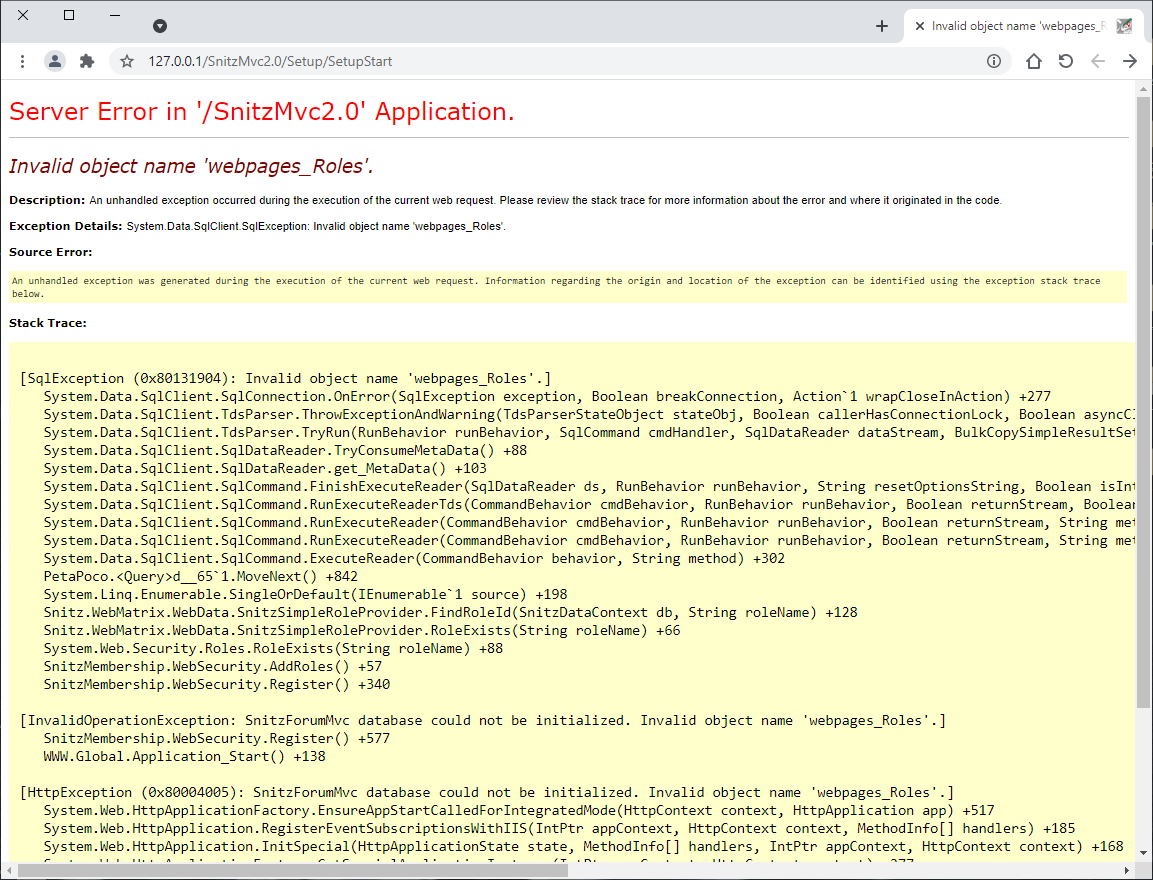Click the vertical scrollbar thumb
The image size is (1153, 880).
pos(1143,400)
